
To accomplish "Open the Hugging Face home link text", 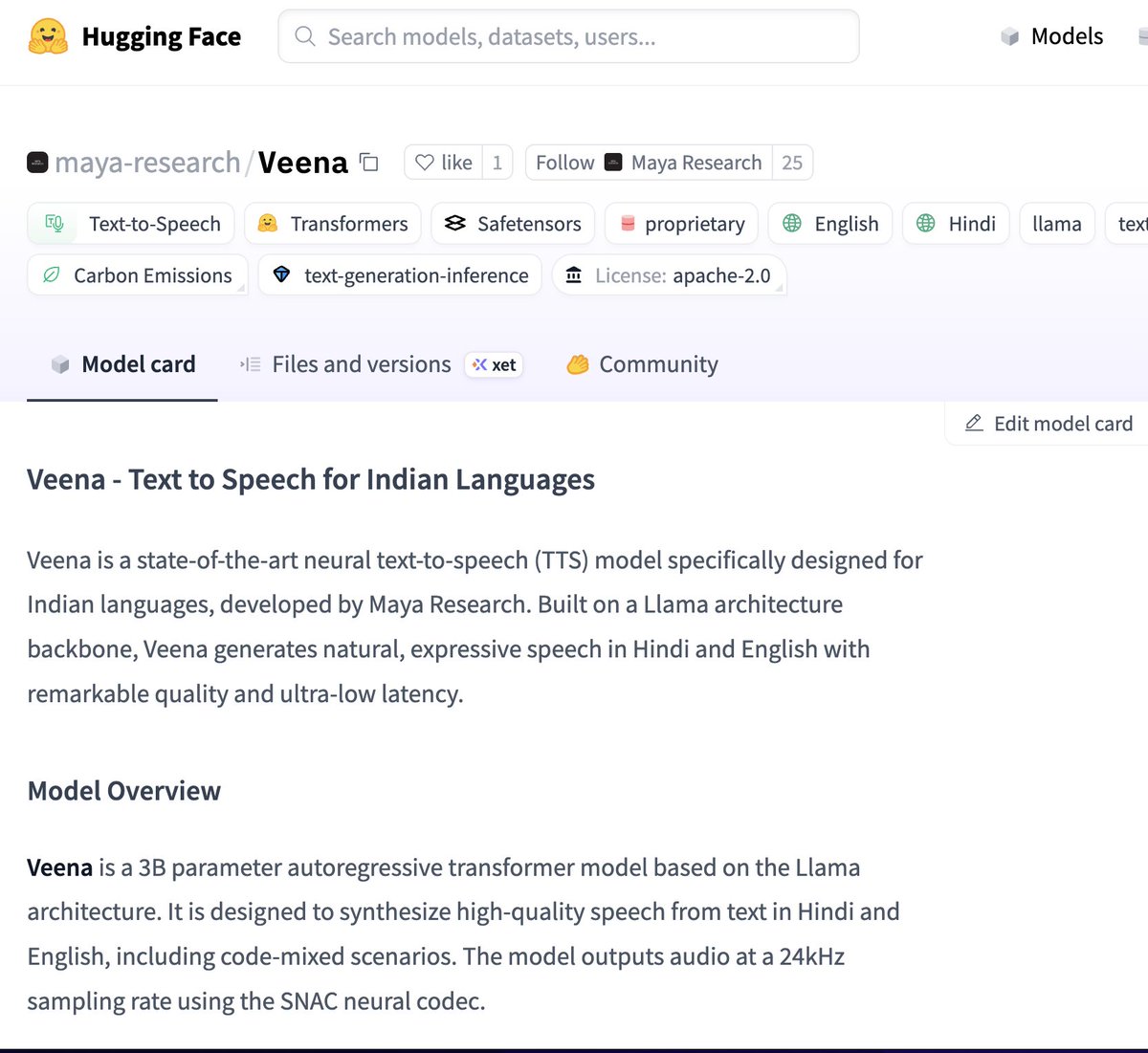I will point(161,36).
